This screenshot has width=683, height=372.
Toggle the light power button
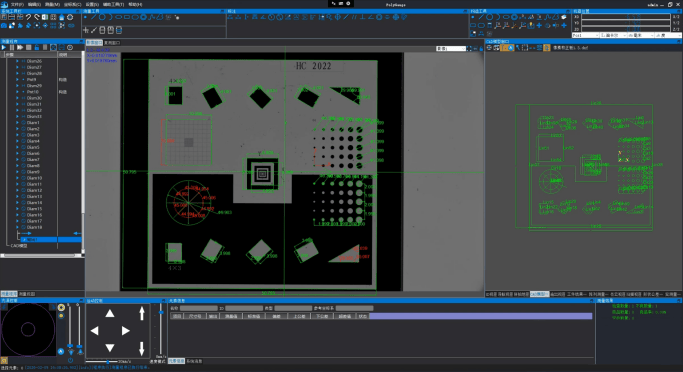point(71,361)
